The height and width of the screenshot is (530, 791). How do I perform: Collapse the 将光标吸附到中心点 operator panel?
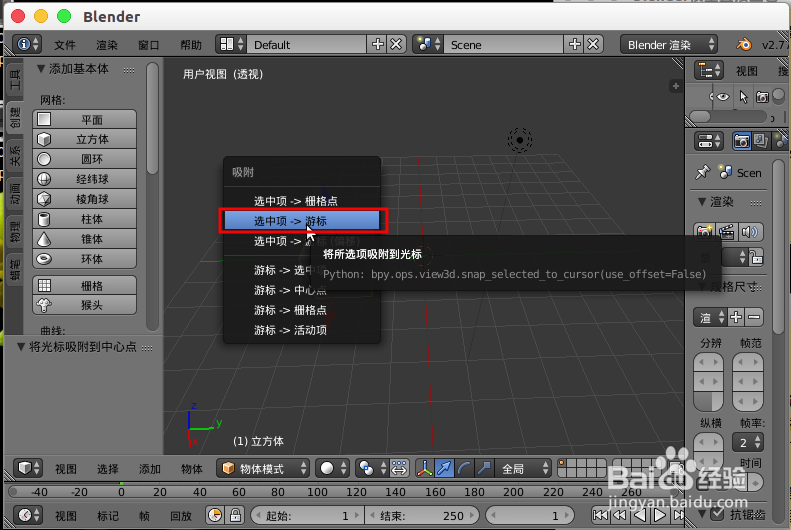[x=21, y=347]
